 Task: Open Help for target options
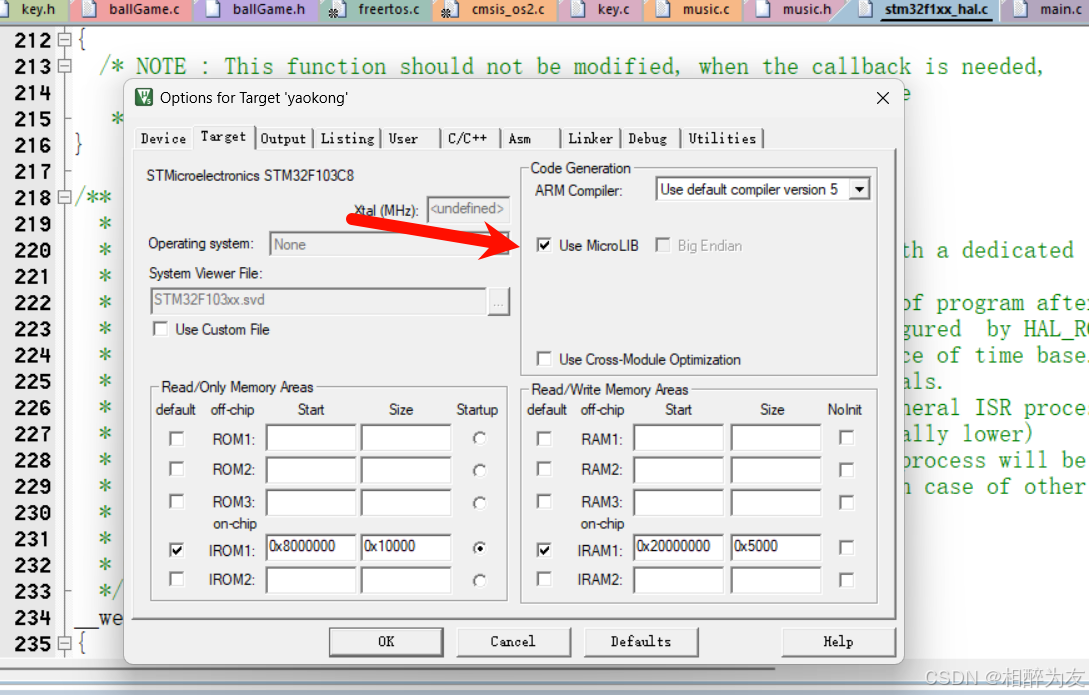[838, 642]
